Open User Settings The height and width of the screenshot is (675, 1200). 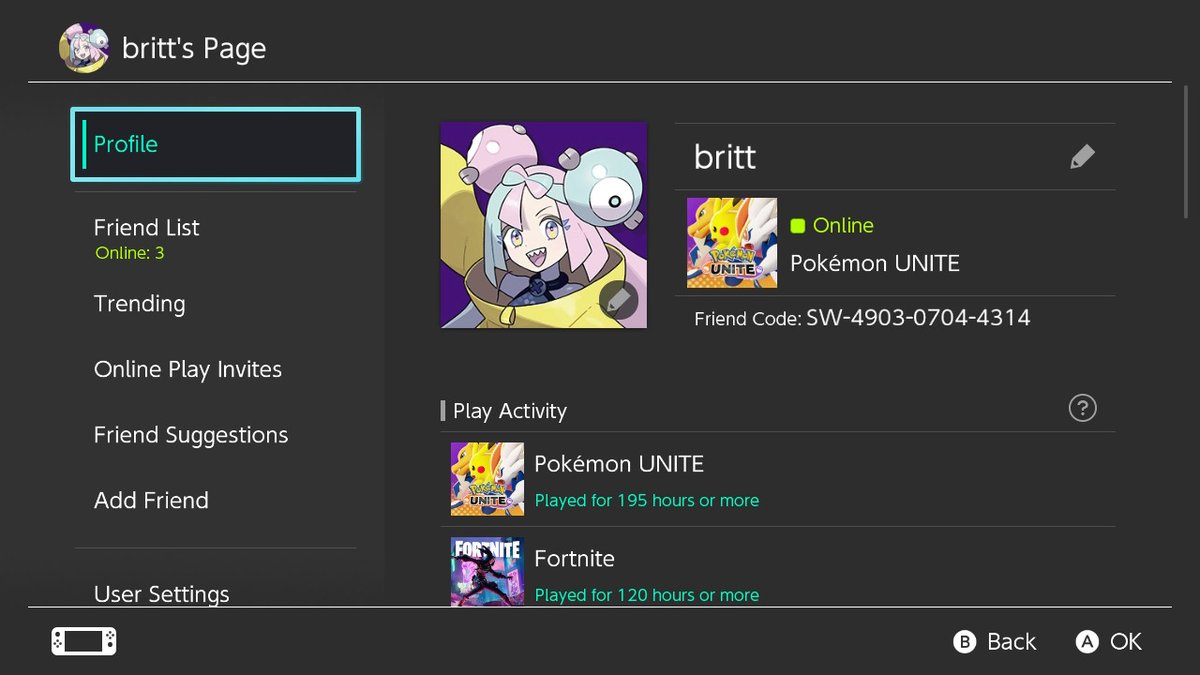pos(161,594)
